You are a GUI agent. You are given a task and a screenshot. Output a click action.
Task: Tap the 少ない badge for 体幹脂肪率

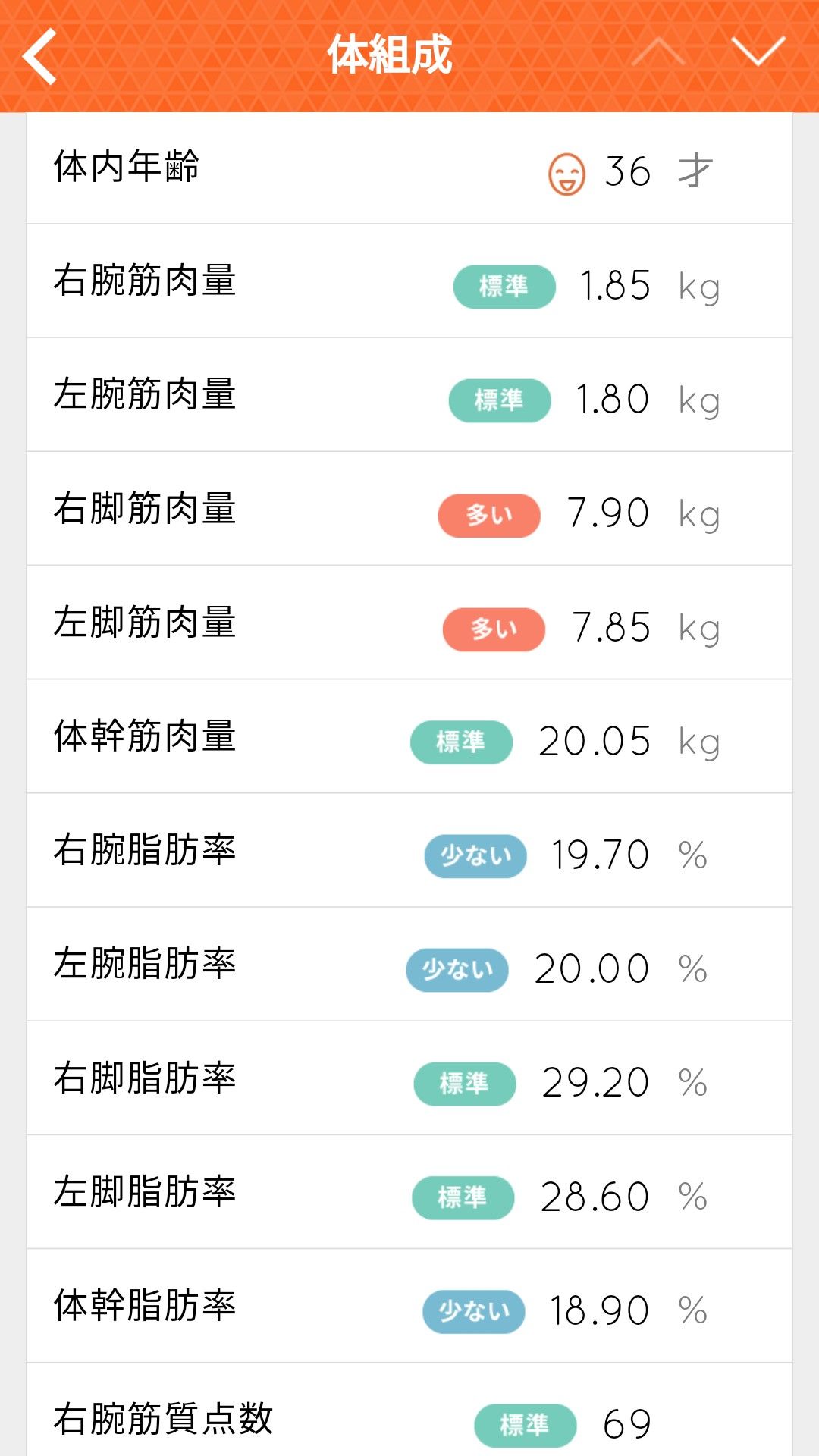point(474,1311)
